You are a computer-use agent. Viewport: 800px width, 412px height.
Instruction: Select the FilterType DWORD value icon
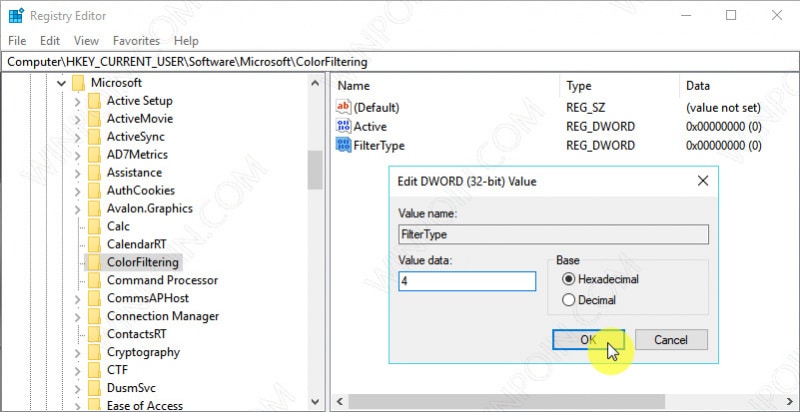pos(343,145)
